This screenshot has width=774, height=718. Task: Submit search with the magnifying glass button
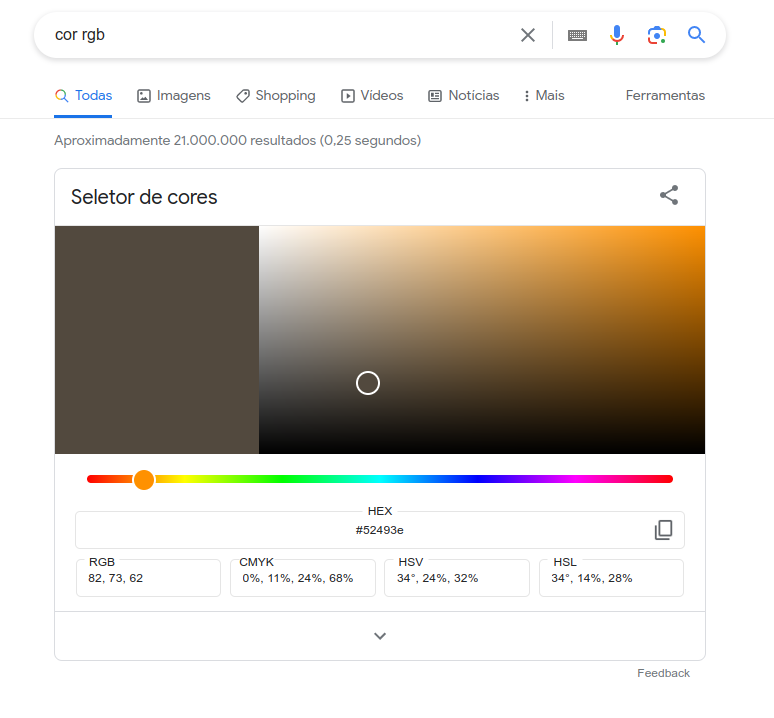pyautogui.click(x=696, y=35)
